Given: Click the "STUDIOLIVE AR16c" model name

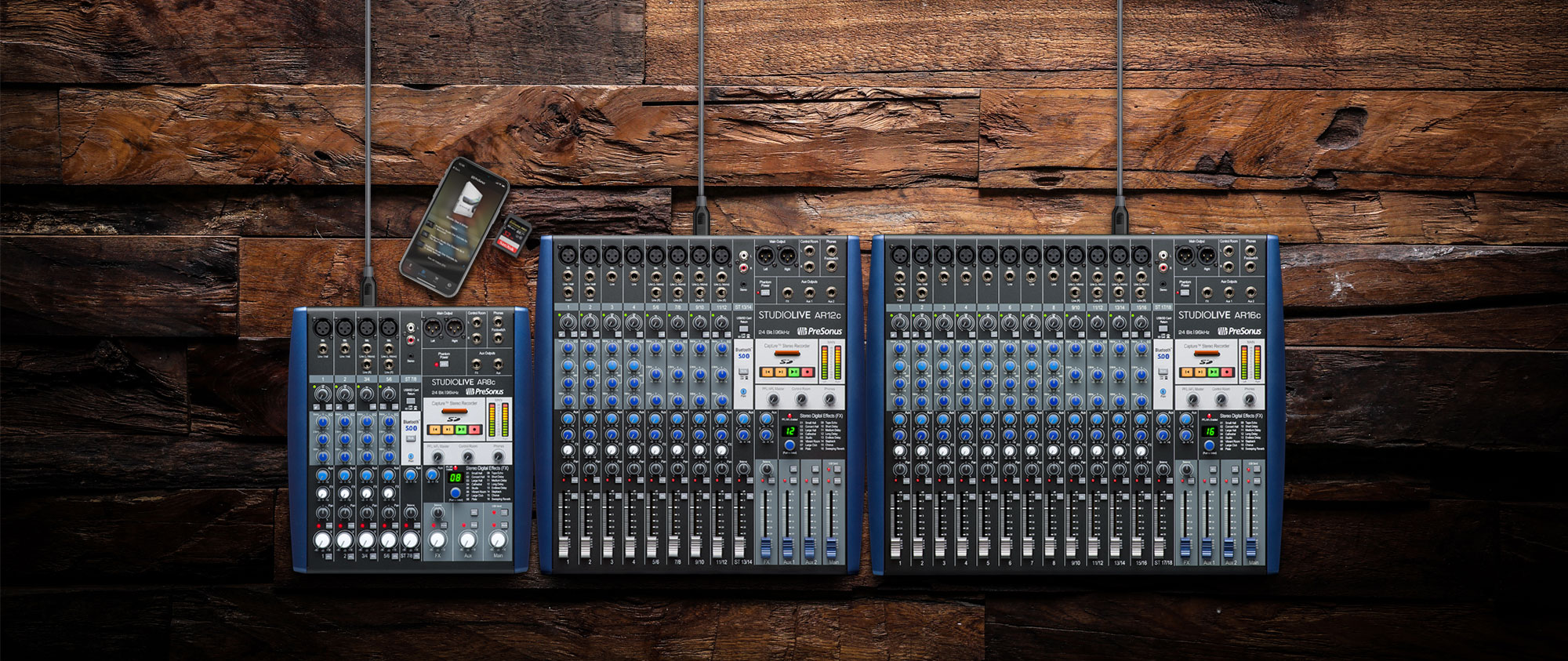Looking at the screenshot, I should 1219,314.
